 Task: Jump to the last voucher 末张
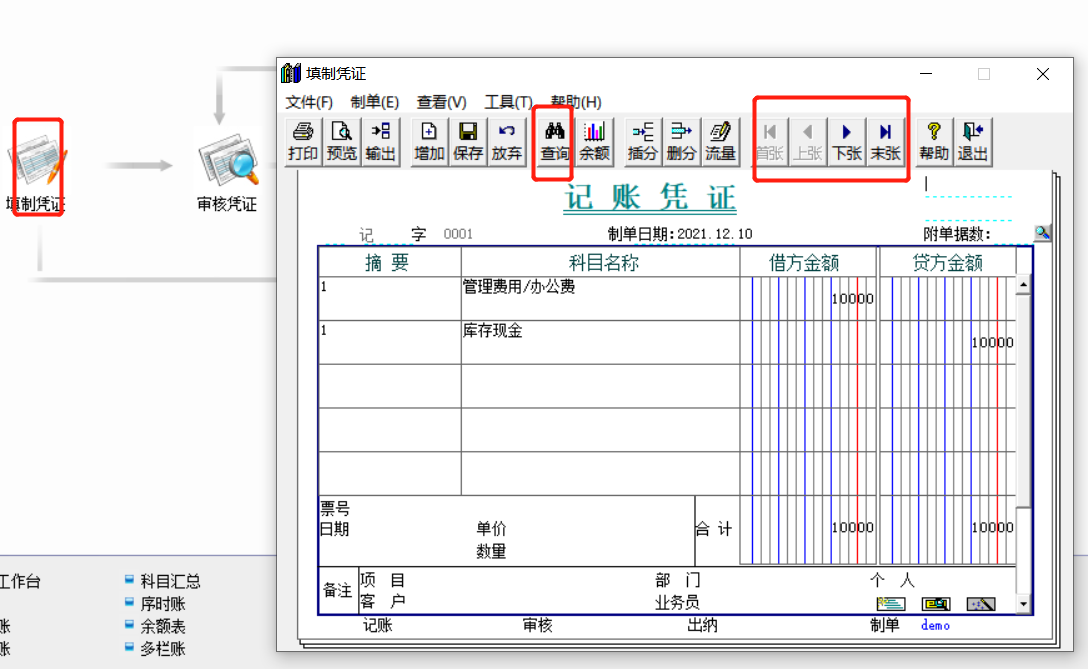885,142
